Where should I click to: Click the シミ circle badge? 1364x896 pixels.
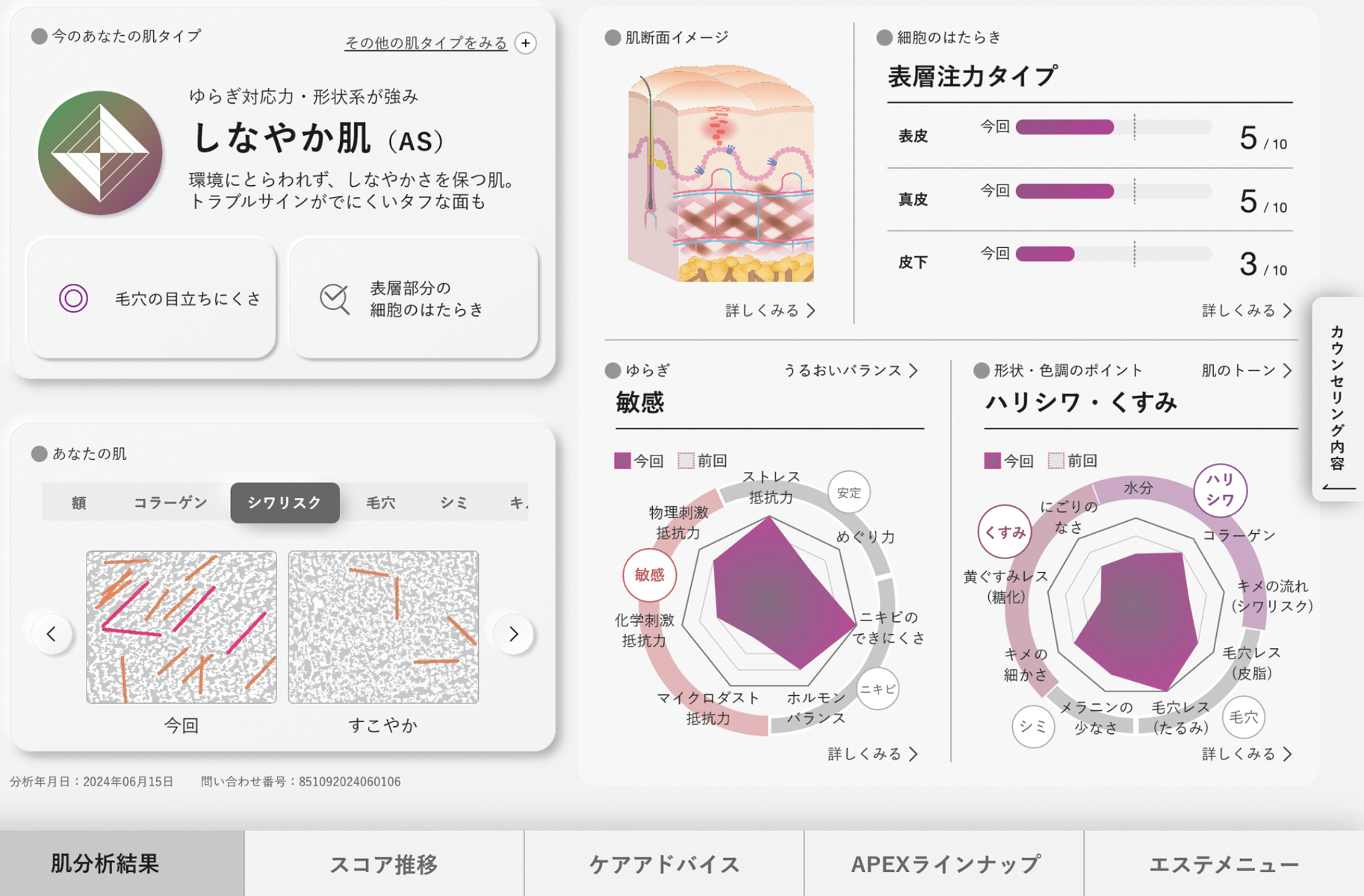point(1033,726)
